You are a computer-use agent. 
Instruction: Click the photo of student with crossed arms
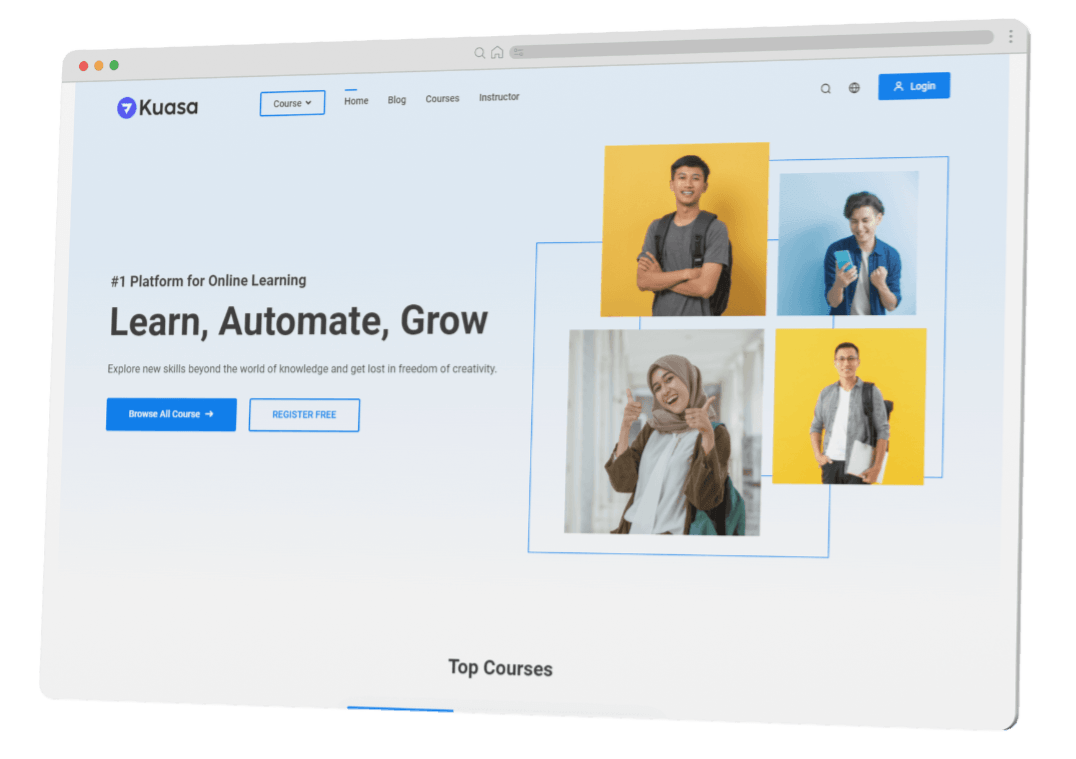[x=685, y=229]
